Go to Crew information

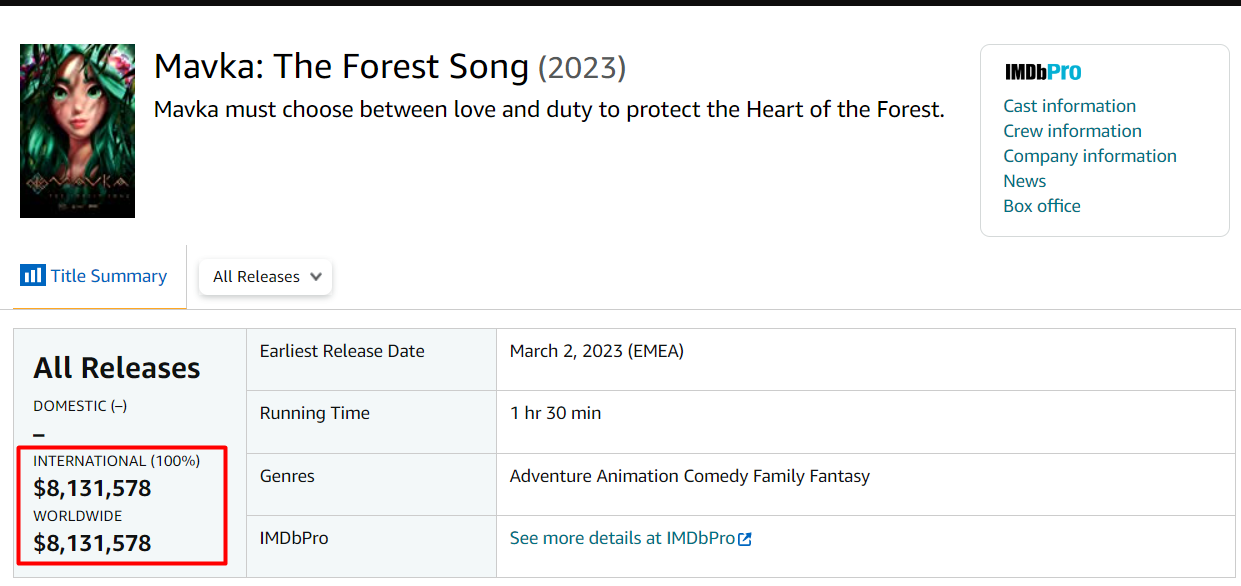pos(1072,131)
